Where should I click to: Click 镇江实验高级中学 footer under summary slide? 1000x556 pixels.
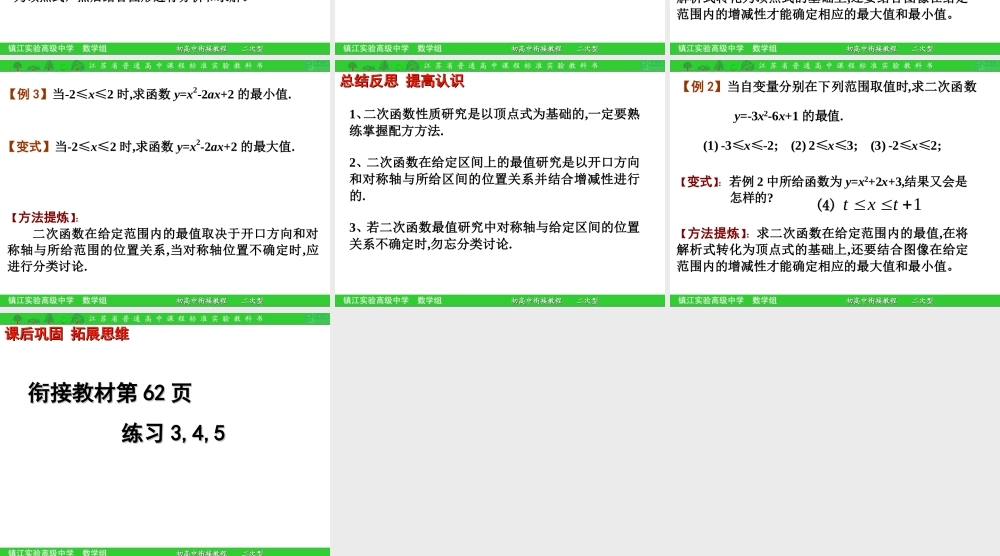tap(376, 300)
